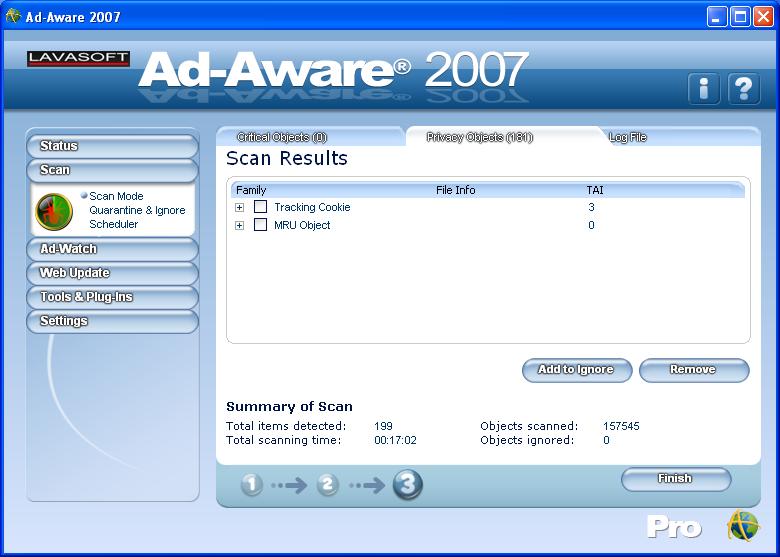Viewport: 780px width, 557px height.
Task: Check the MRU Object checkbox
Action: coord(260,224)
